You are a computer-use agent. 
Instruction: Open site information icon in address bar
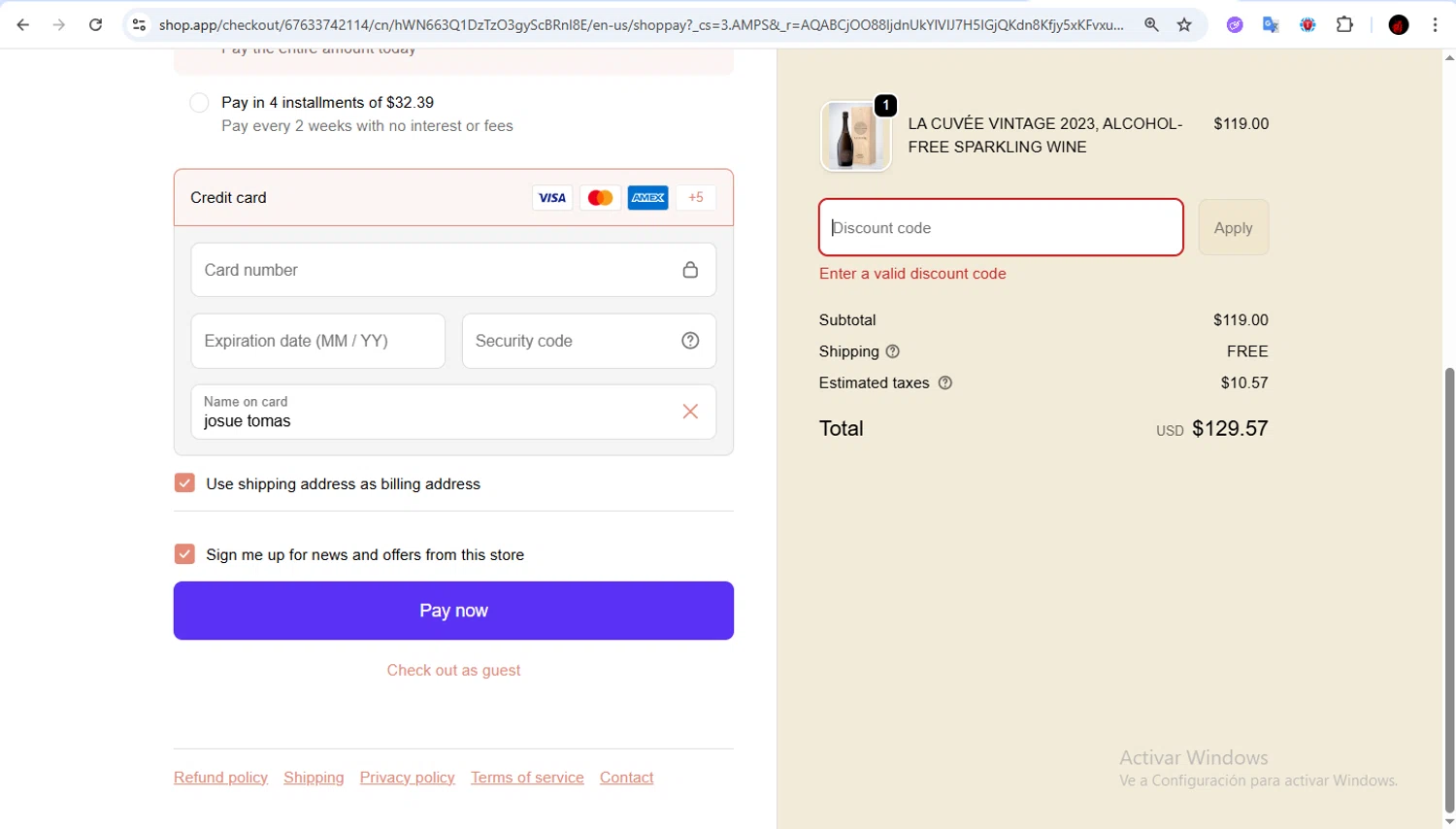coord(139,25)
